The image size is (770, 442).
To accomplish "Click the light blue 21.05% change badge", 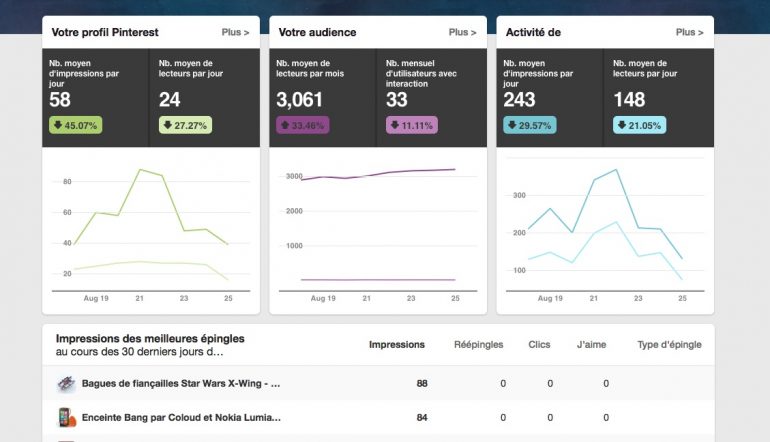I will (x=639, y=125).
